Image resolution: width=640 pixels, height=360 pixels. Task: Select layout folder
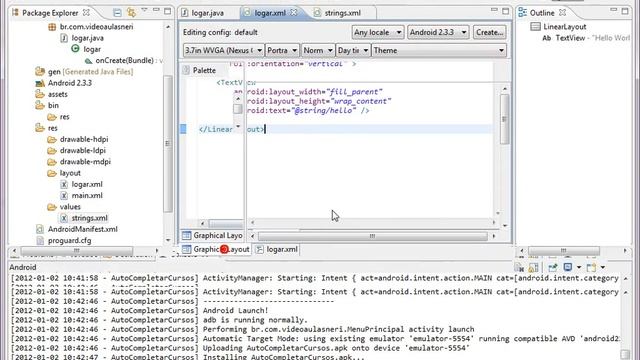[70, 173]
